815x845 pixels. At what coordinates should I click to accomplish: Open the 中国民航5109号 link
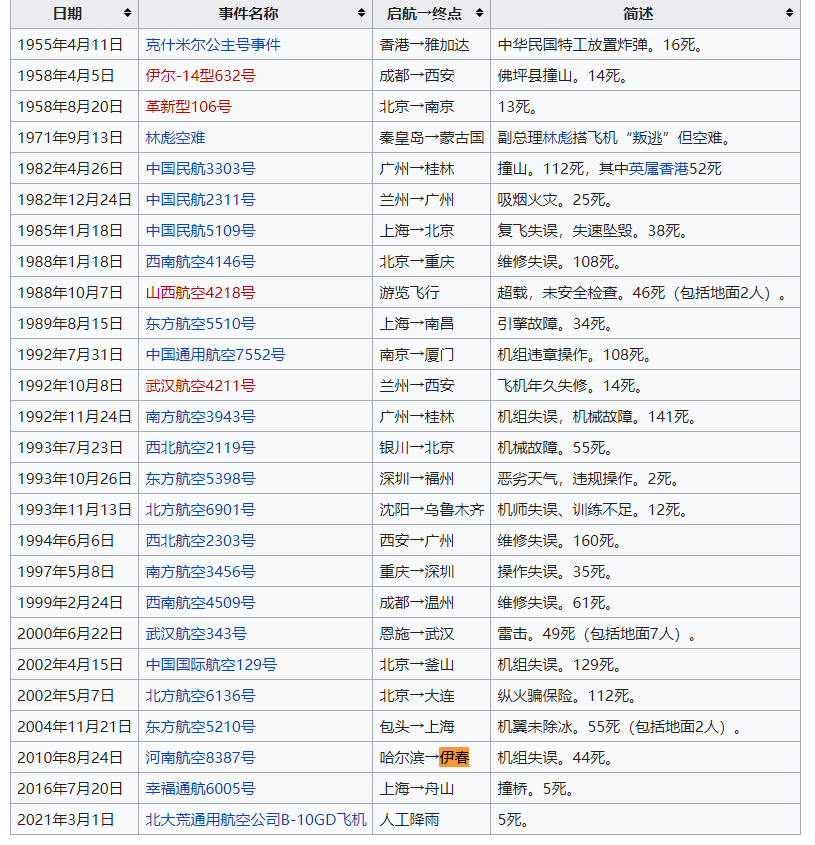201,231
